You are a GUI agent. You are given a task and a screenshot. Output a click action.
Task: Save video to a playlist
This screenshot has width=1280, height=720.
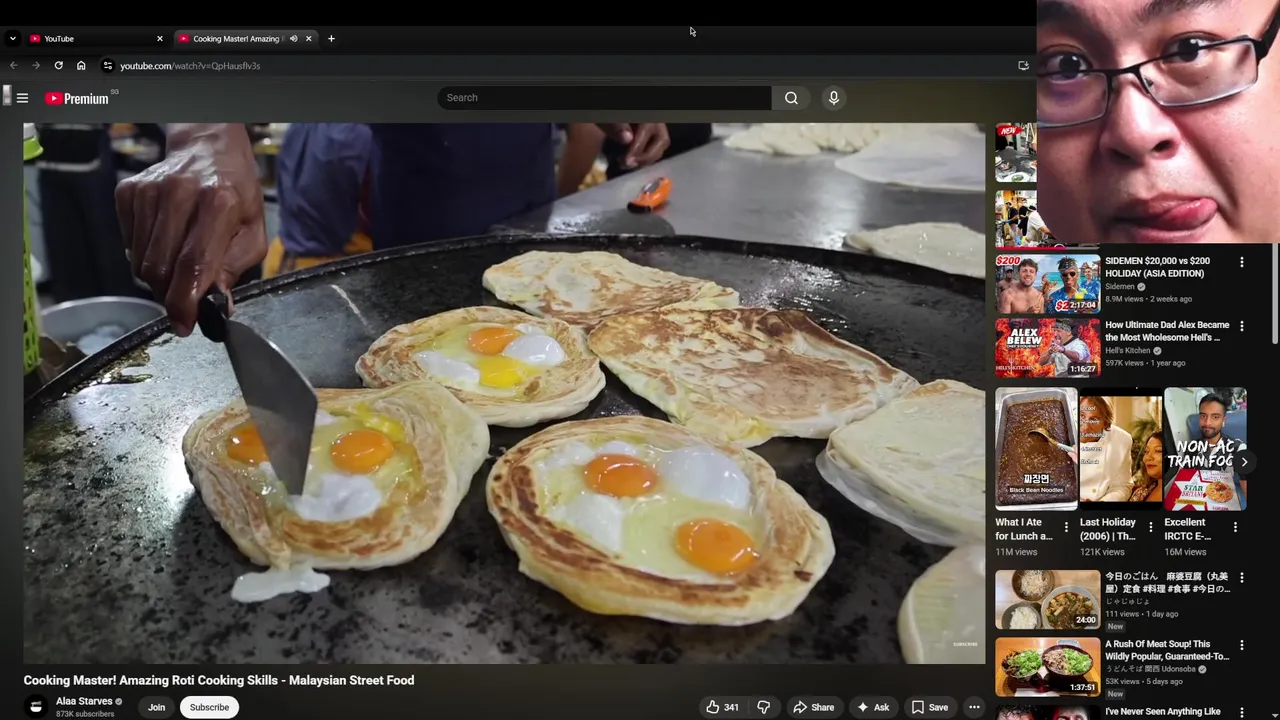[929, 707]
